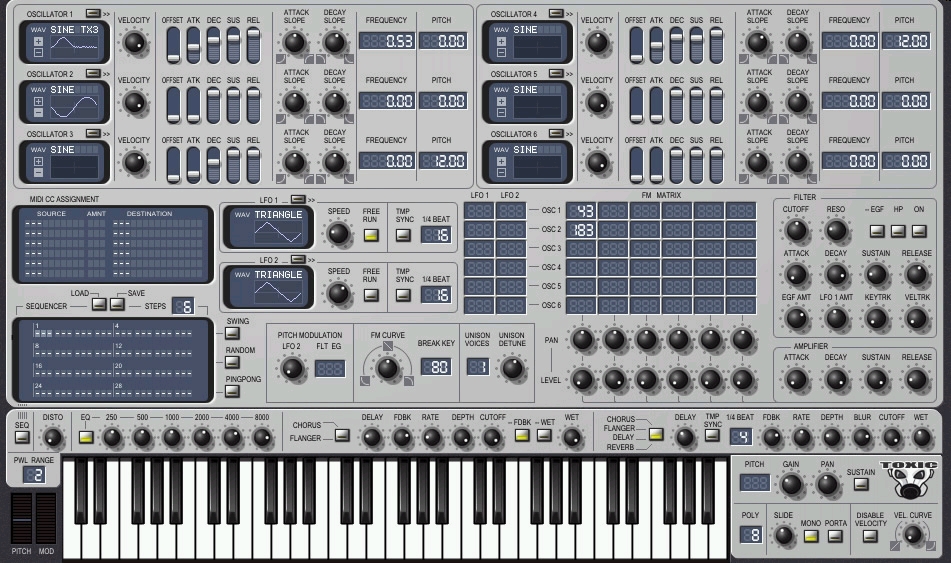Click the sequencer Save button
Viewport: 951px width, 563px height.
coord(117,304)
